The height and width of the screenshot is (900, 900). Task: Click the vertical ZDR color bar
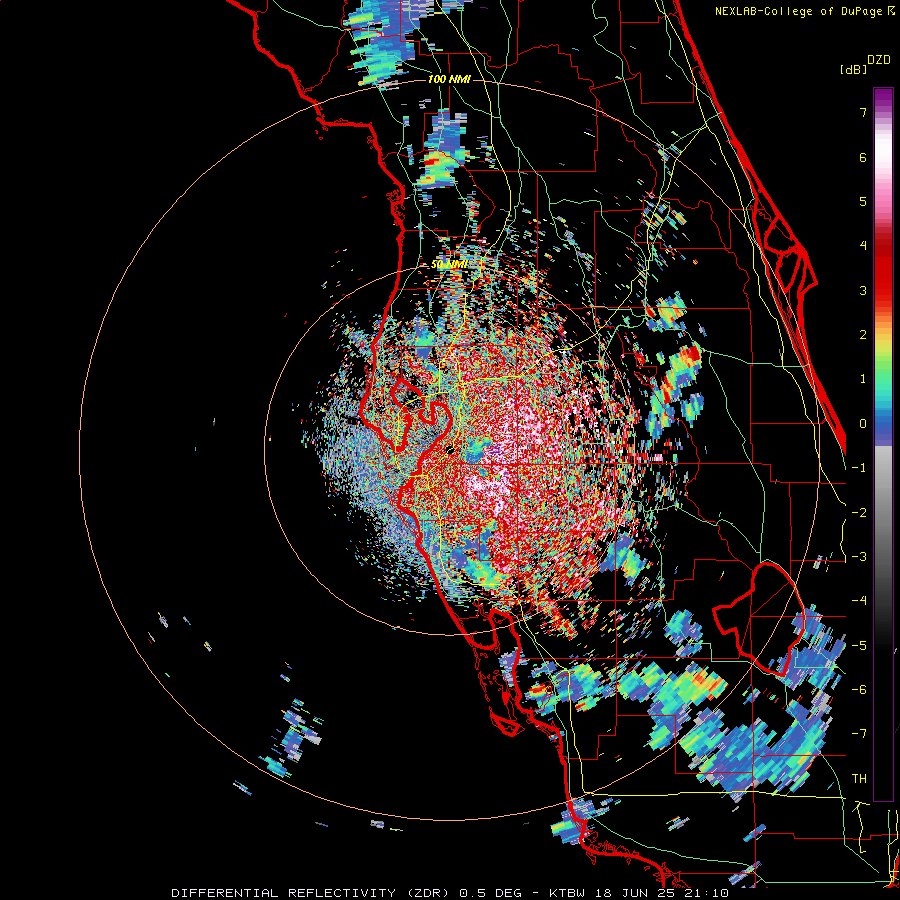883,444
